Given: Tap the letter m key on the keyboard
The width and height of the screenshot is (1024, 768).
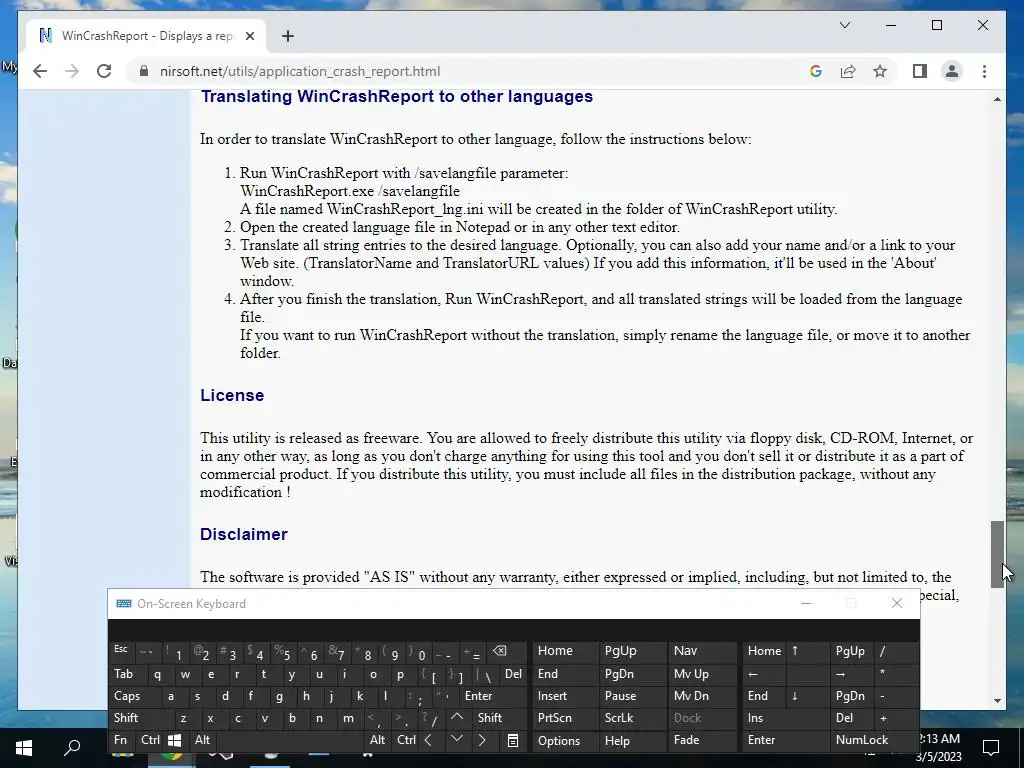Looking at the screenshot, I should pyautogui.click(x=349, y=718).
